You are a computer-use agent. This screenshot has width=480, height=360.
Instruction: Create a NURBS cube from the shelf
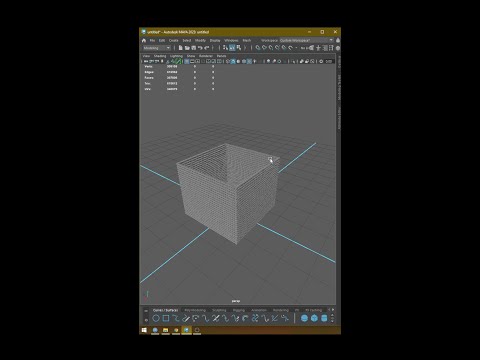(314, 318)
